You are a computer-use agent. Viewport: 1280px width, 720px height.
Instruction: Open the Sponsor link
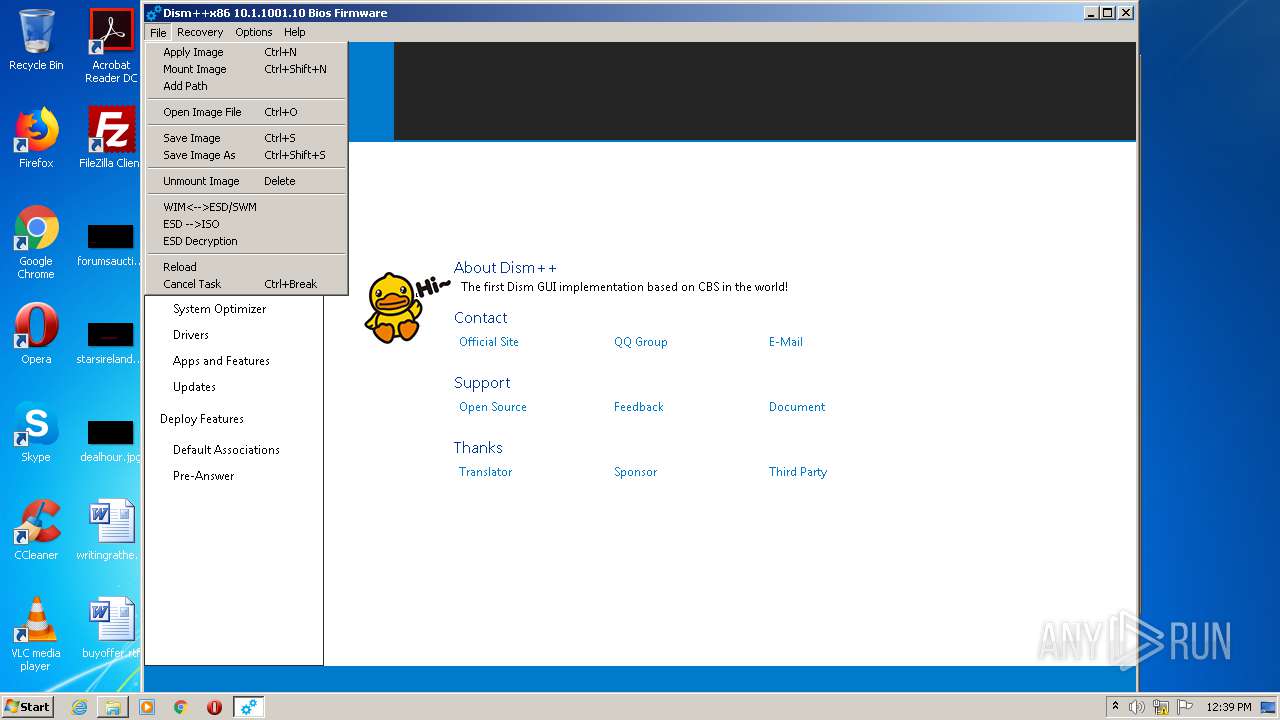635,472
